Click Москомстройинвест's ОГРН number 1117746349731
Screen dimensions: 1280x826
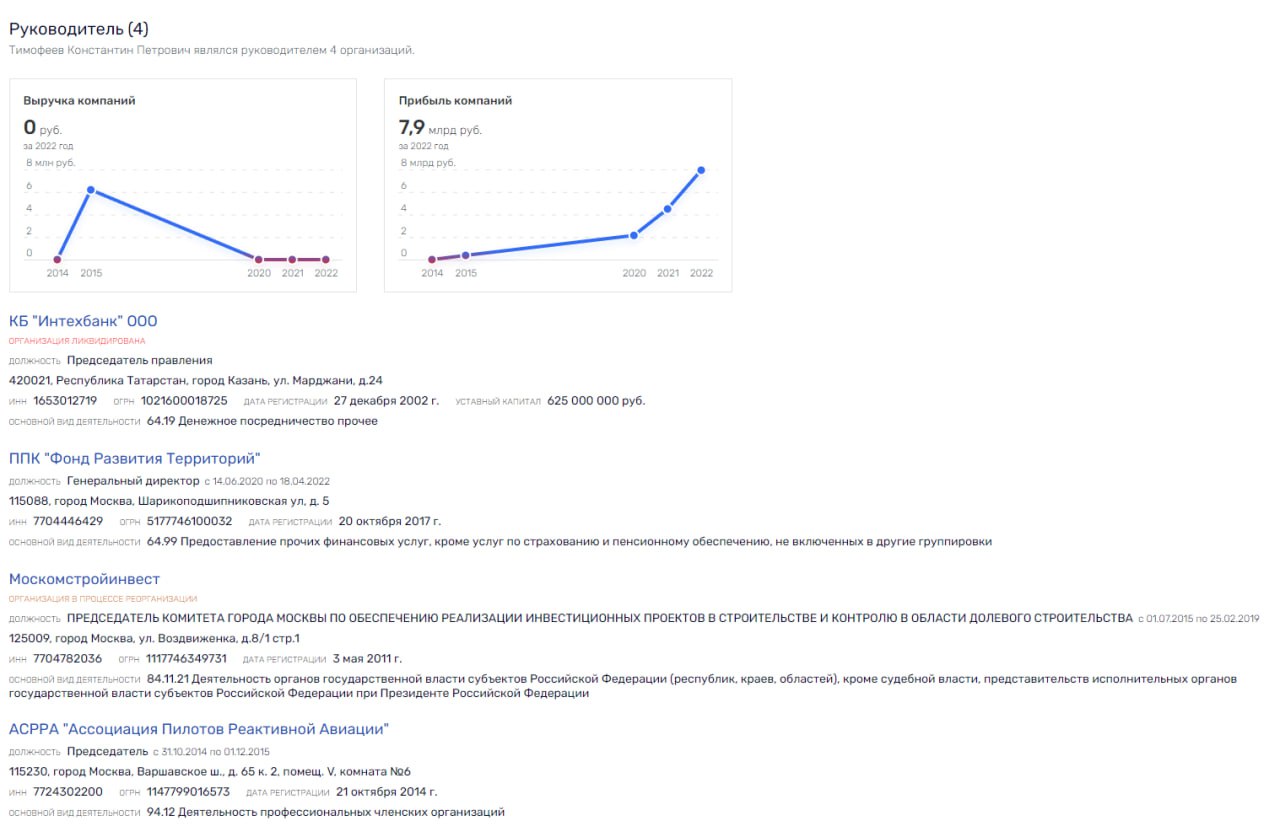coord(185,658)
